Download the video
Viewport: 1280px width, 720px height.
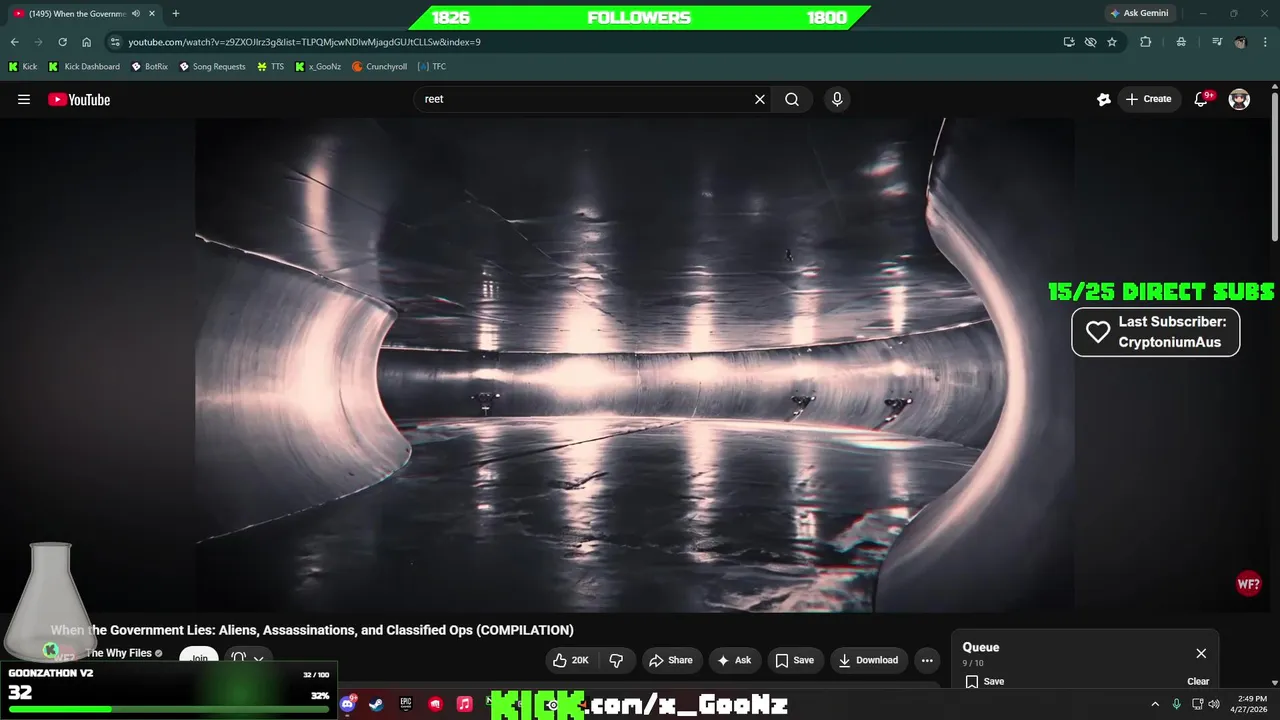(x=868, y=660)
